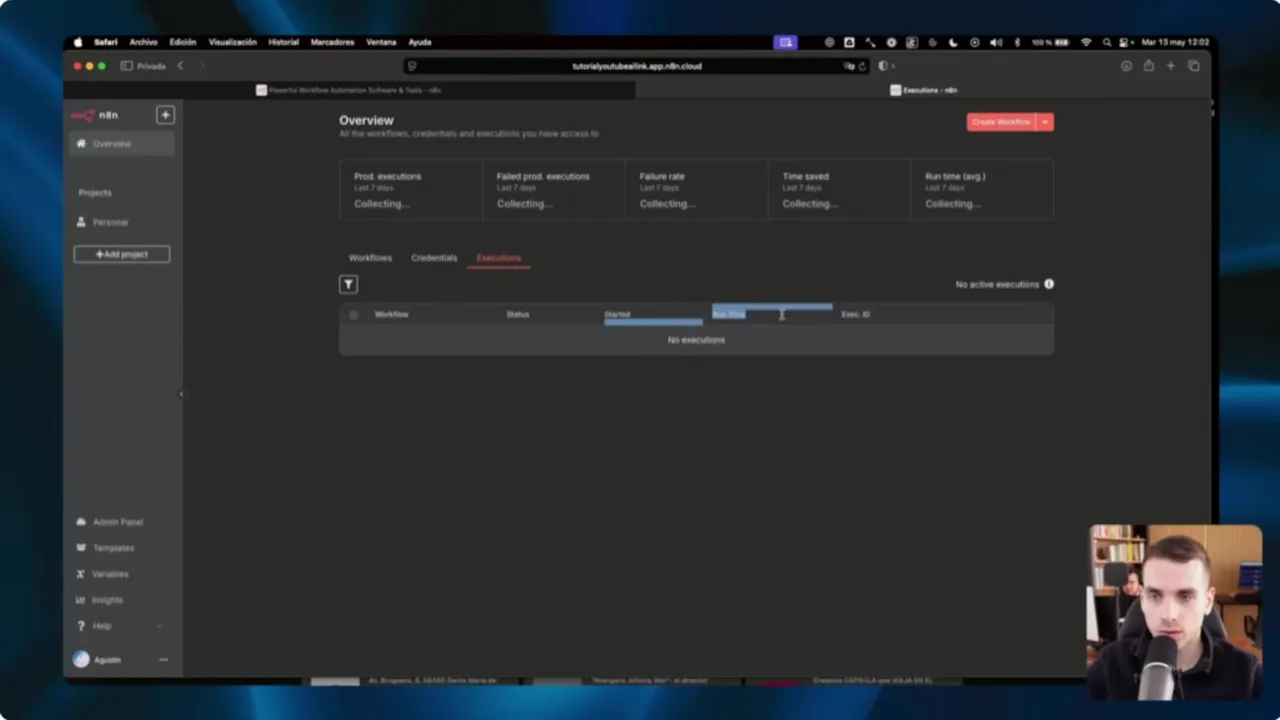Viewport: 1280px width, 720px height.
Task: Reload the page in Safari
Action: [862, 66]
